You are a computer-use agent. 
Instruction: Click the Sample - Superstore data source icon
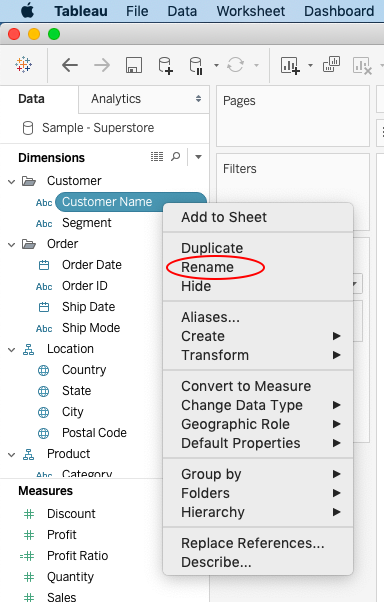point(28,128)
